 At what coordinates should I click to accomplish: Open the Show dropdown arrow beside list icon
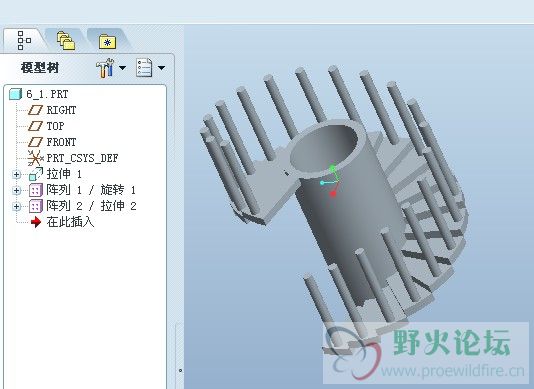[161, 68]
